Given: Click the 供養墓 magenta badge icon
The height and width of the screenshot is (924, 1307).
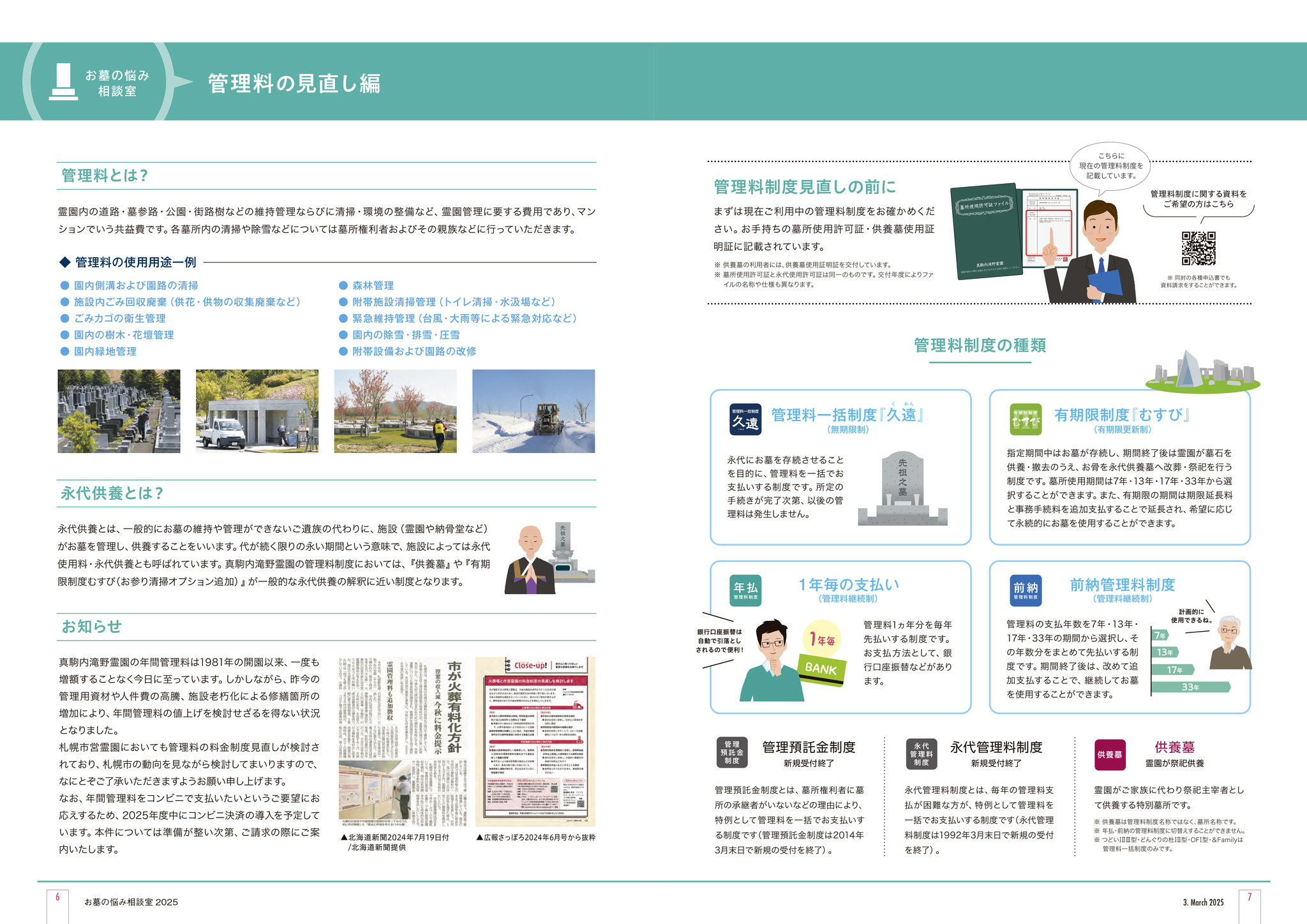Looking at the screenshot, I should [1110, 754].
